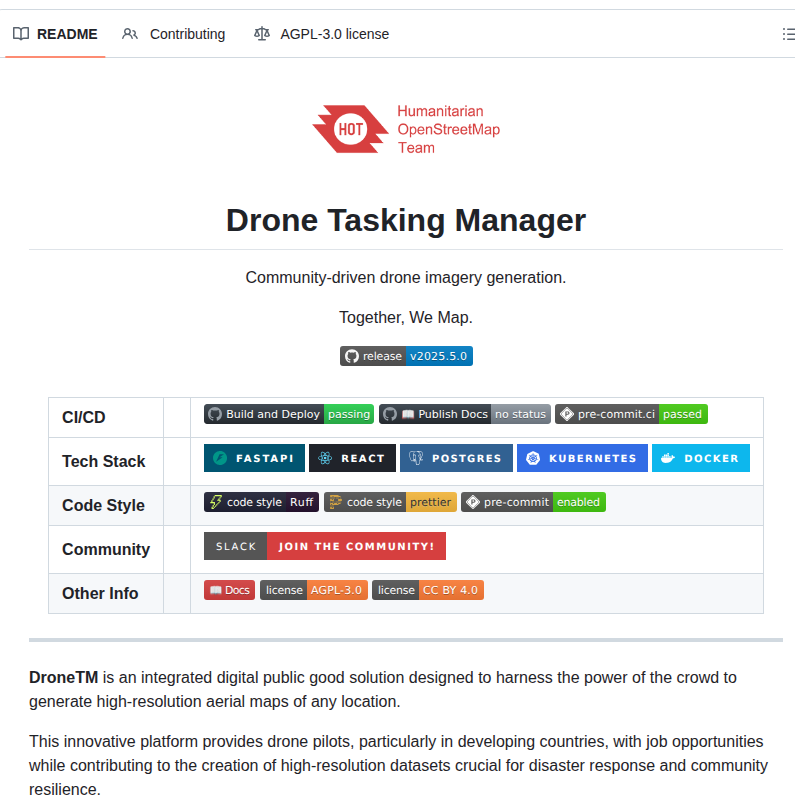Switch to the AGPL-3.0 license tab
This screenshot has width=795, height=795.
tap(321, 34)
